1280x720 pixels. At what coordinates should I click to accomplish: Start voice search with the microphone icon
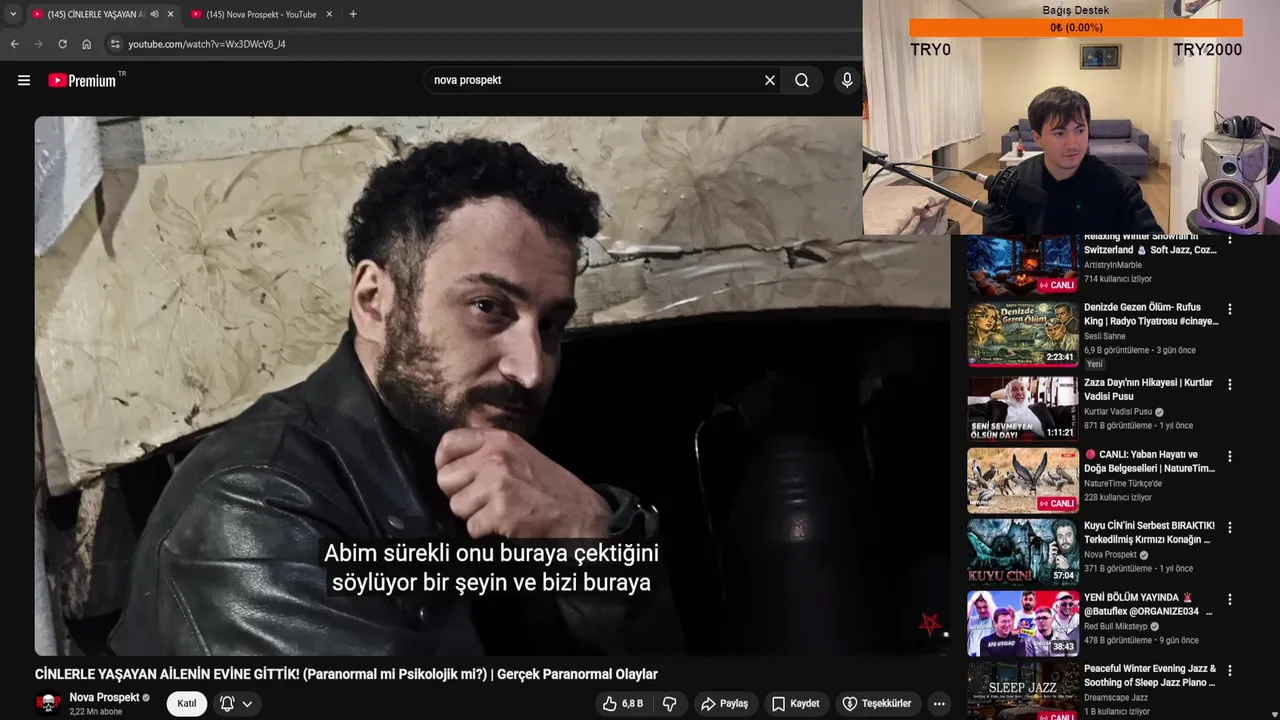pos(847,80)
